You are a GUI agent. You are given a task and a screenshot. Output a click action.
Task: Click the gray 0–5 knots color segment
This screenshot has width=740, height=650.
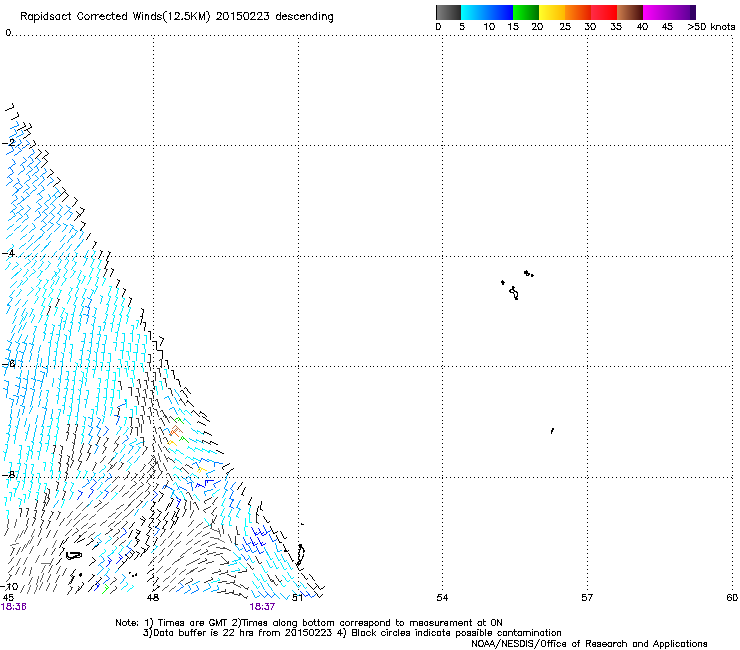click(x=448, y=12)
